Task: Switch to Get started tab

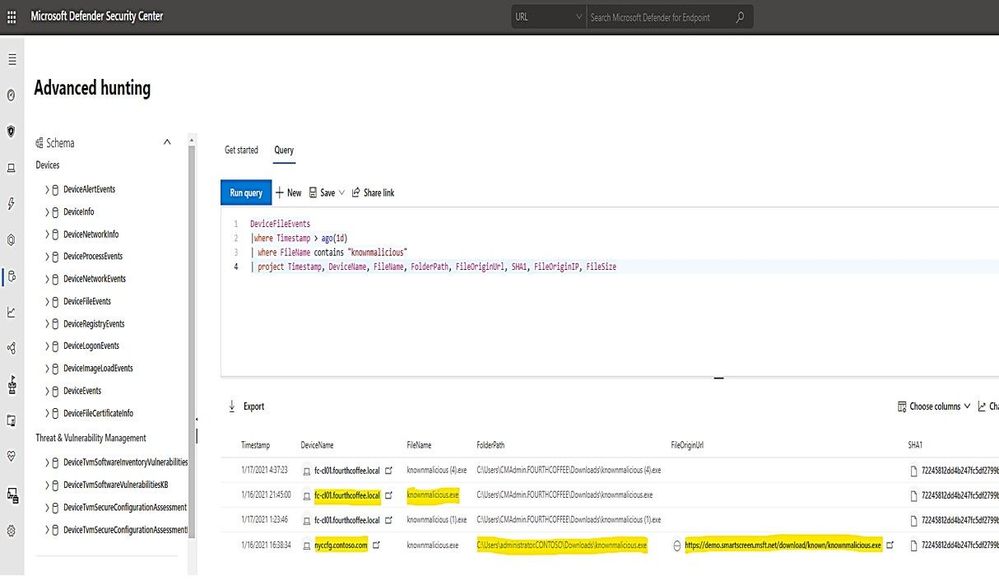Action: [x=241, y=150]
